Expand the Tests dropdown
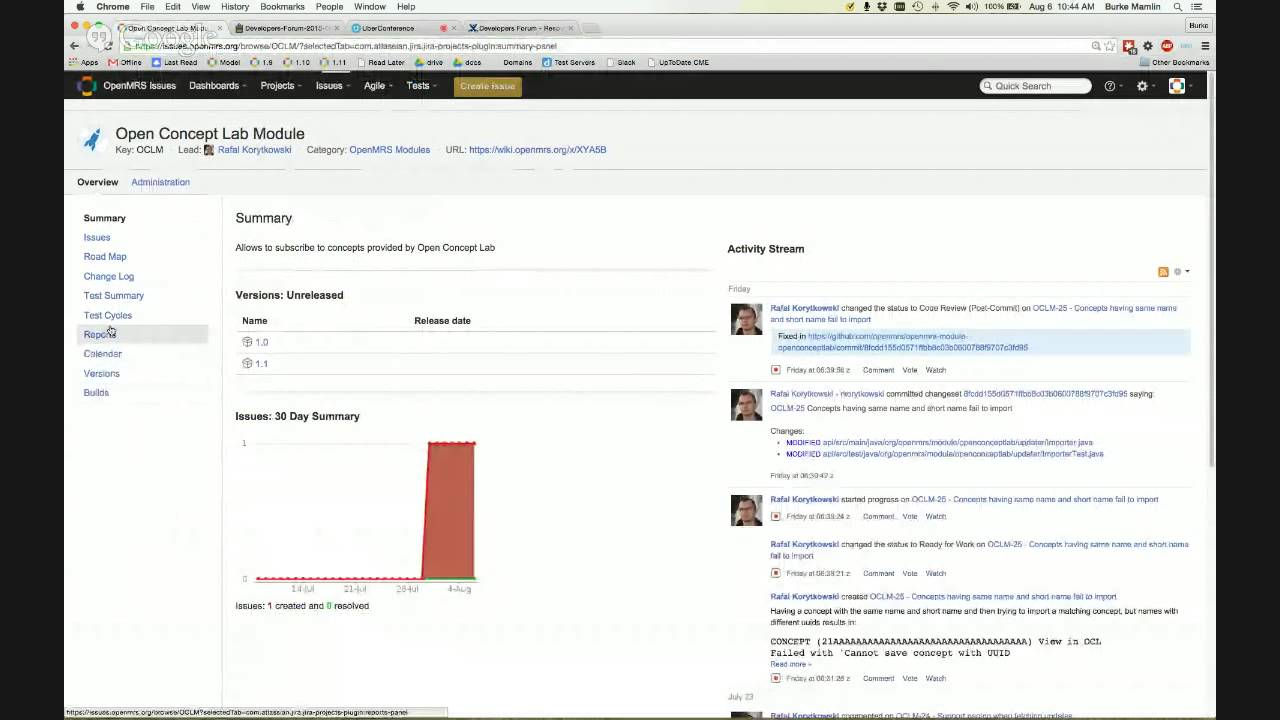The width and height of the screenshot is (1280, 720). [x=422, y=86]
